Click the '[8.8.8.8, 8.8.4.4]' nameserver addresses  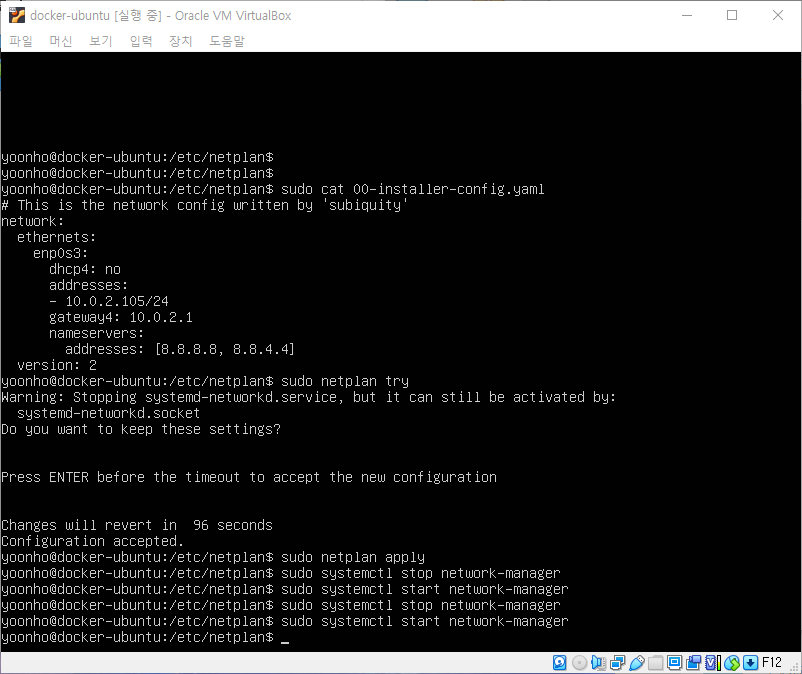225,349
